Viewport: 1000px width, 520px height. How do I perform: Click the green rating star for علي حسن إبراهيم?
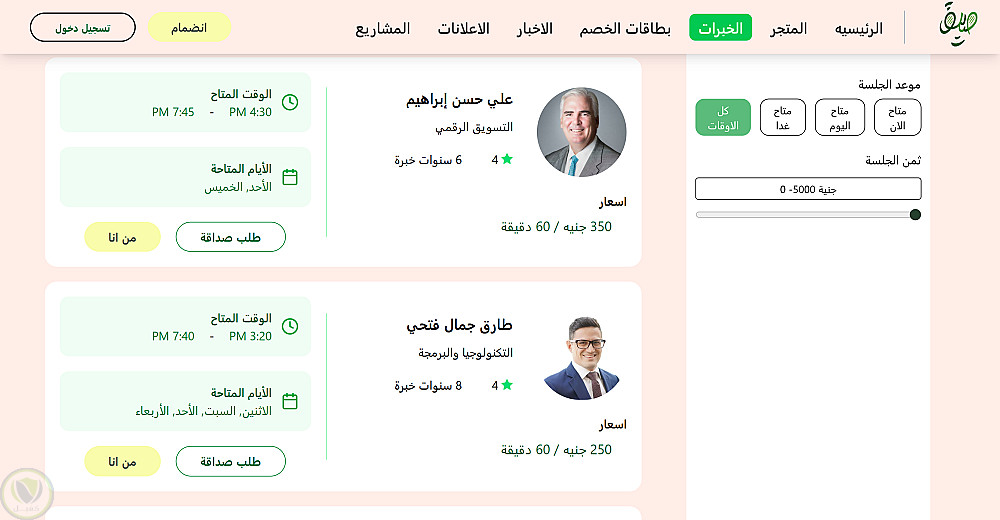point(507,159)
